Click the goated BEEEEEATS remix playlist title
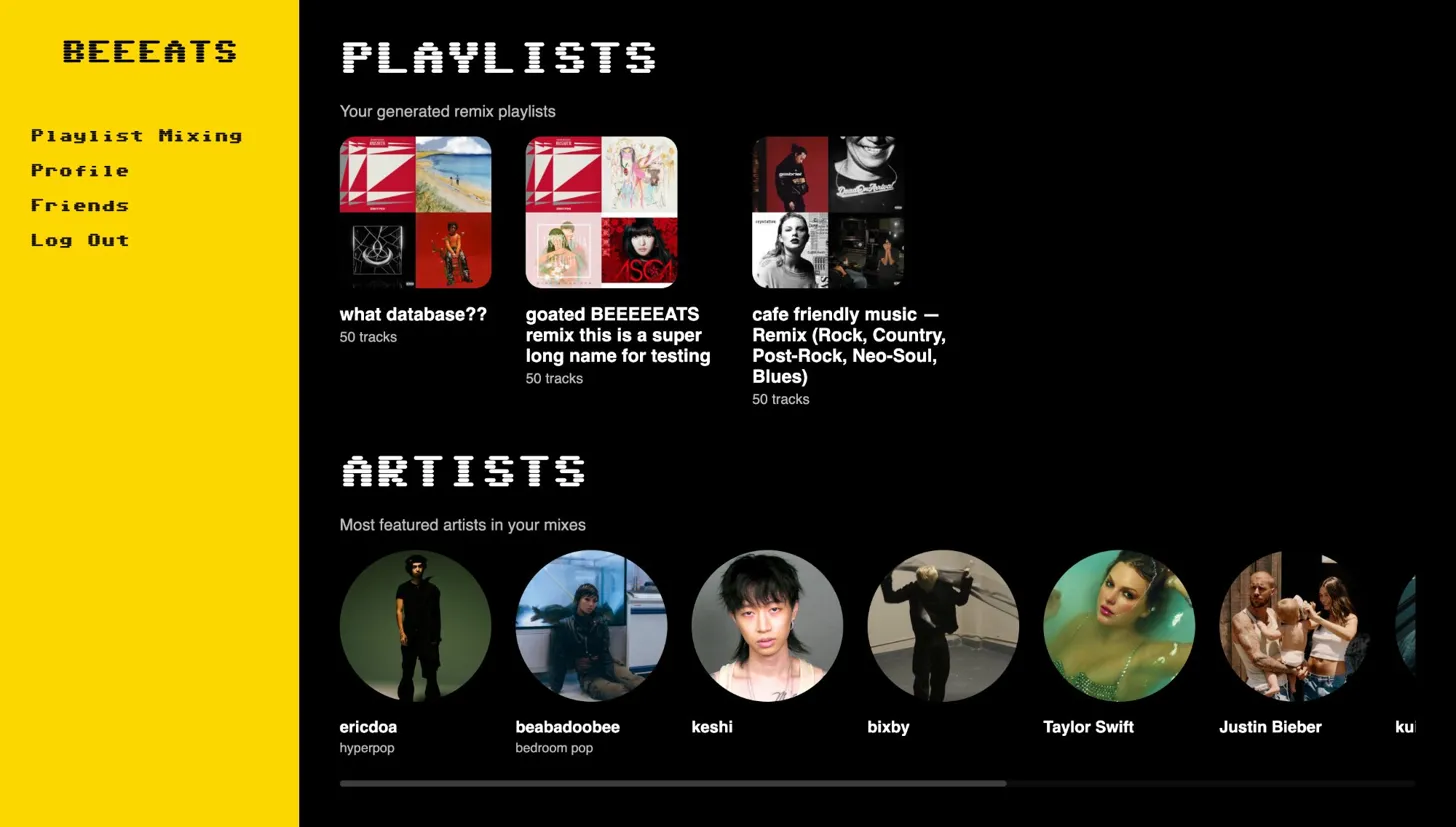Image resolution: width=1456 pixels, height=827 pixels. [x=619, y=335]
